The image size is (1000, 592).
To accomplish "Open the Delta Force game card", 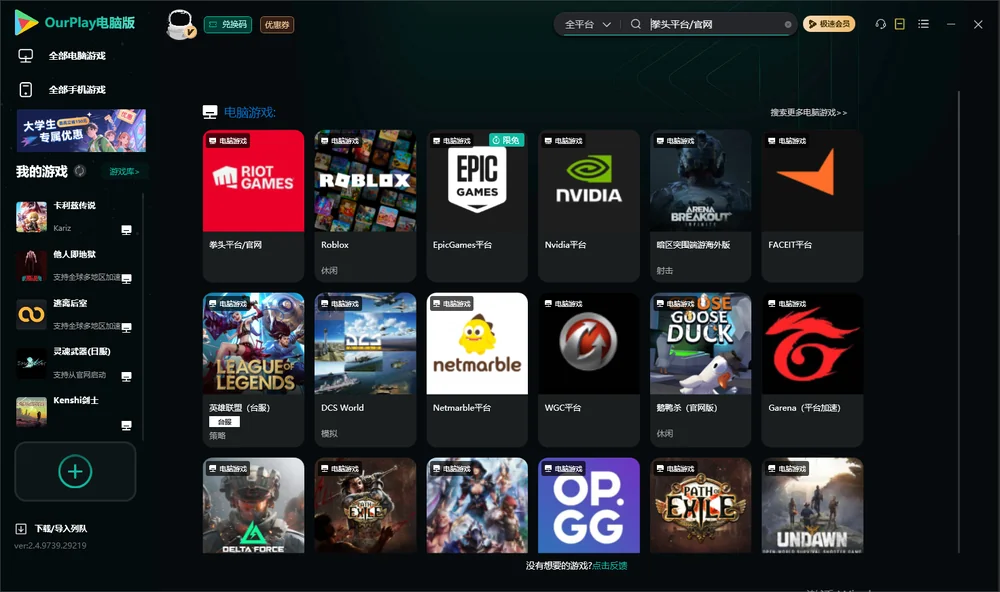I will click(x=253, y=505).
